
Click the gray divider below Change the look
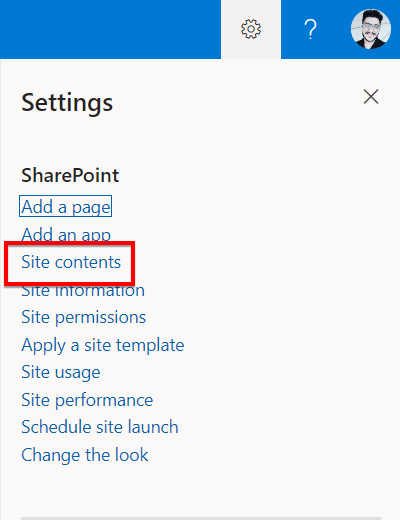(201, 518)
